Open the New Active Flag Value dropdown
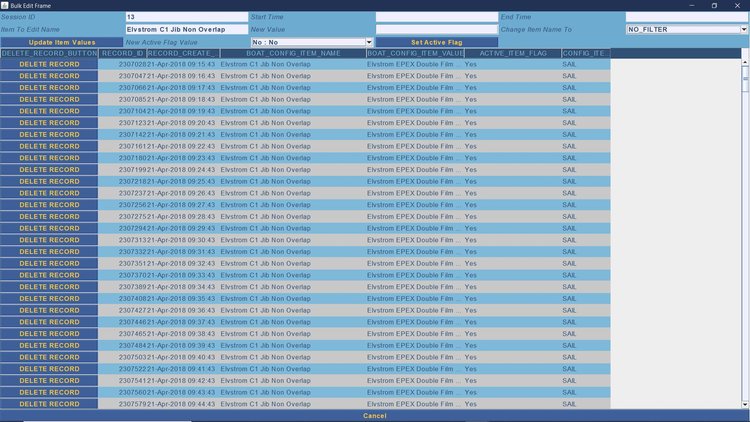The width and height of the screenshot is (750, 422). 369,42
